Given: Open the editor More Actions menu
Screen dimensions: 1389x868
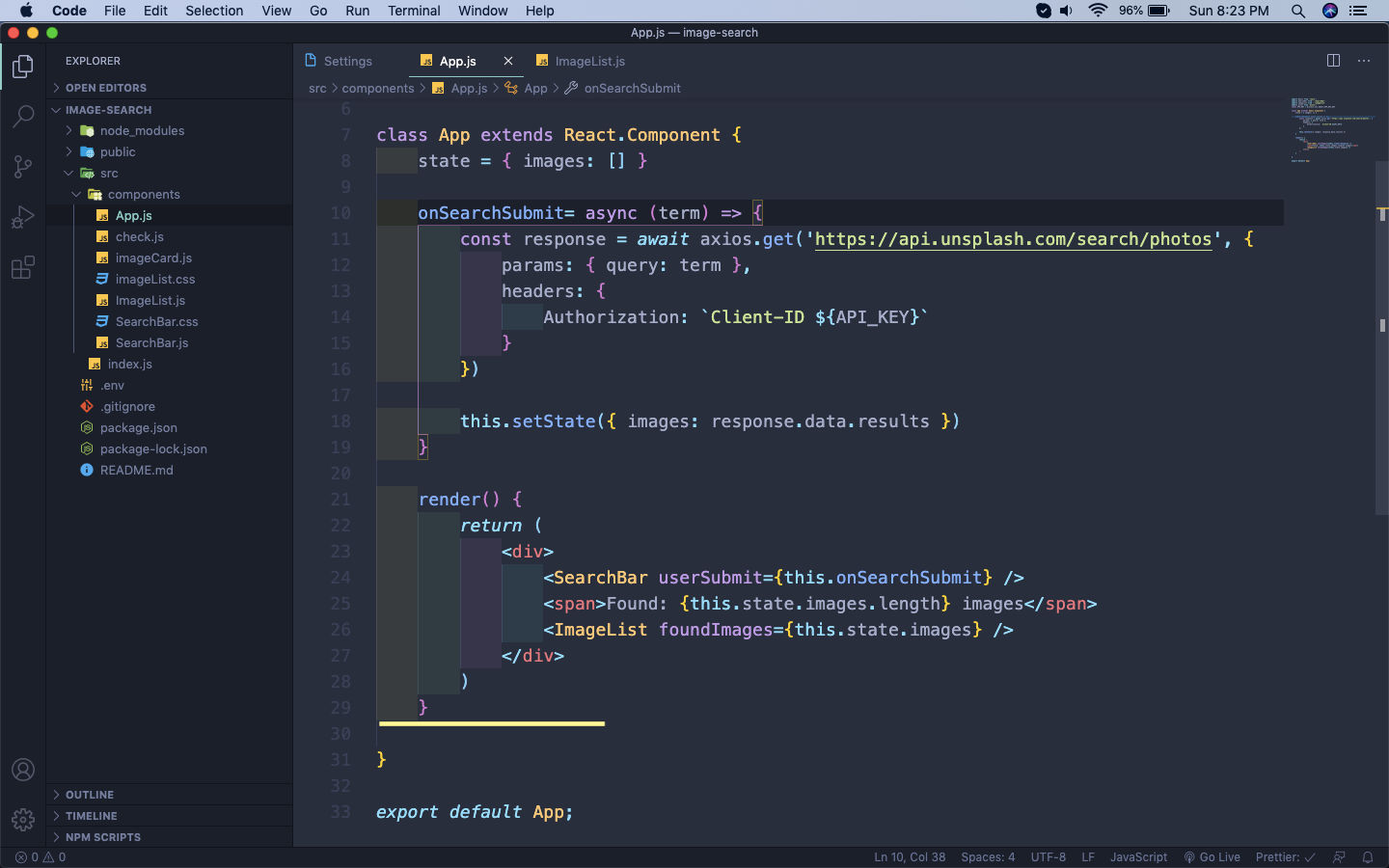Looking at the screenshot, I should pos(1364,61).
